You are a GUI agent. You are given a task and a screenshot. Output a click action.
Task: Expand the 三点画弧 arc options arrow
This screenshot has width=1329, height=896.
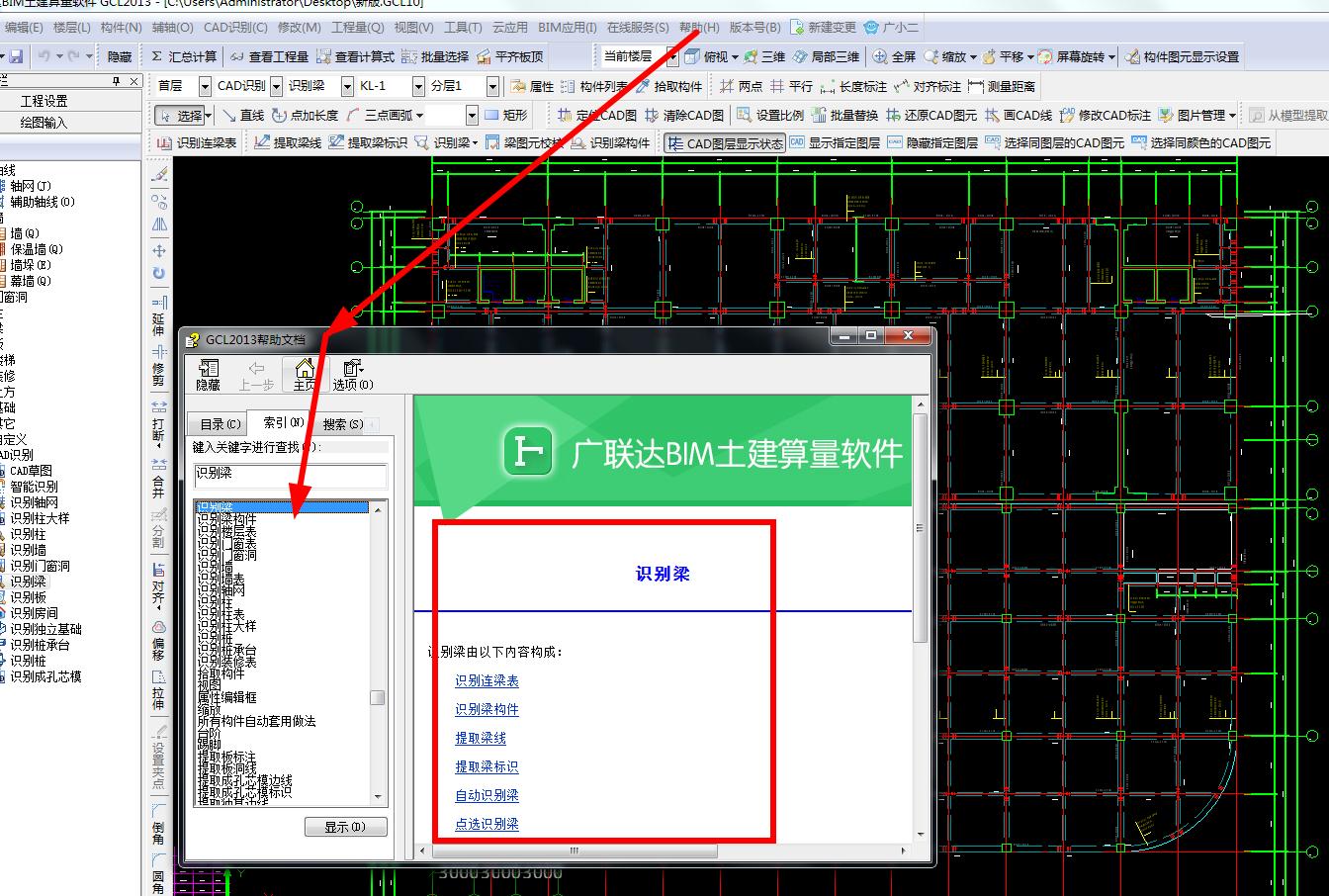point(419,115)
